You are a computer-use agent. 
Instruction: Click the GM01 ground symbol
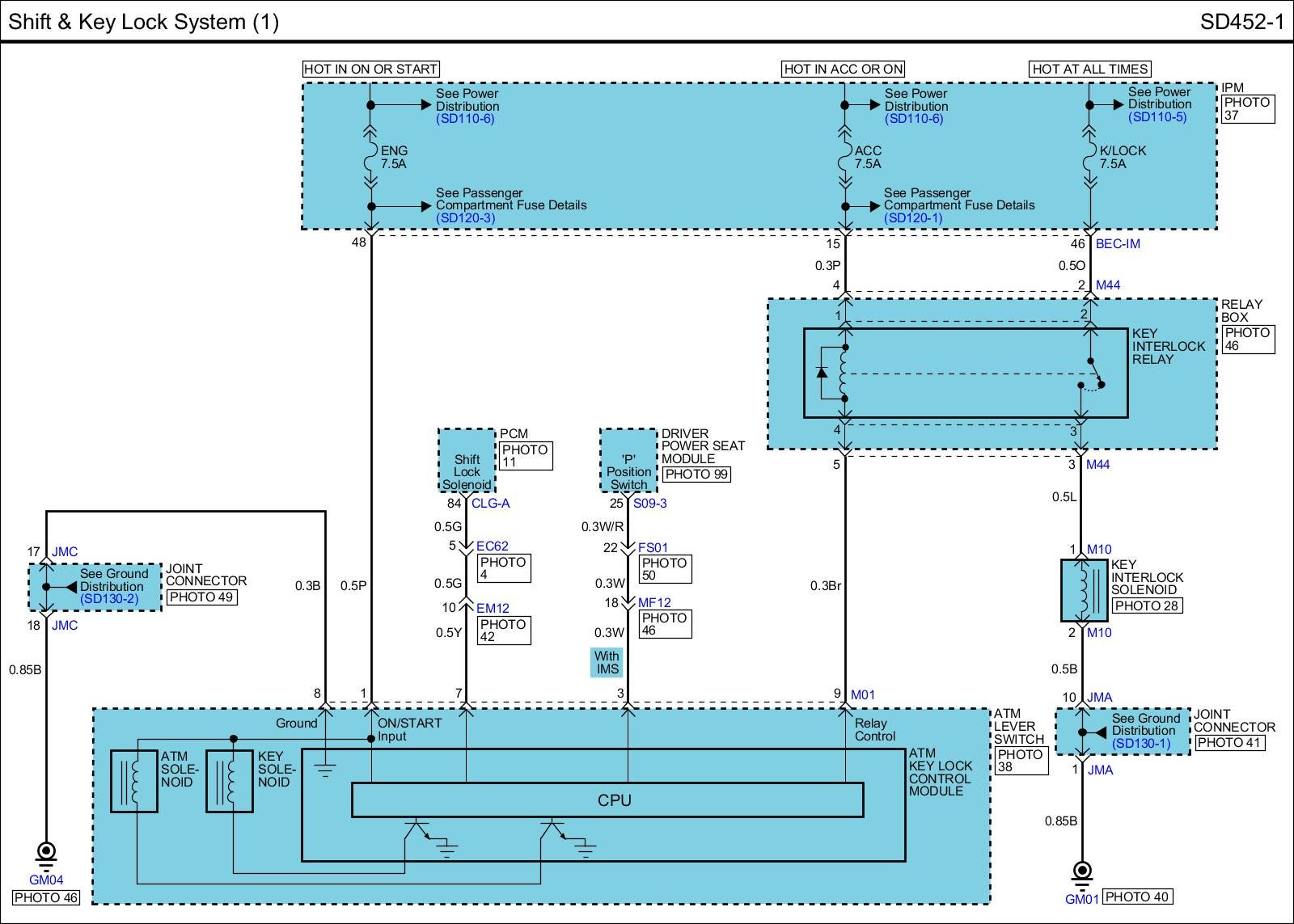[x=1081, y=872]
